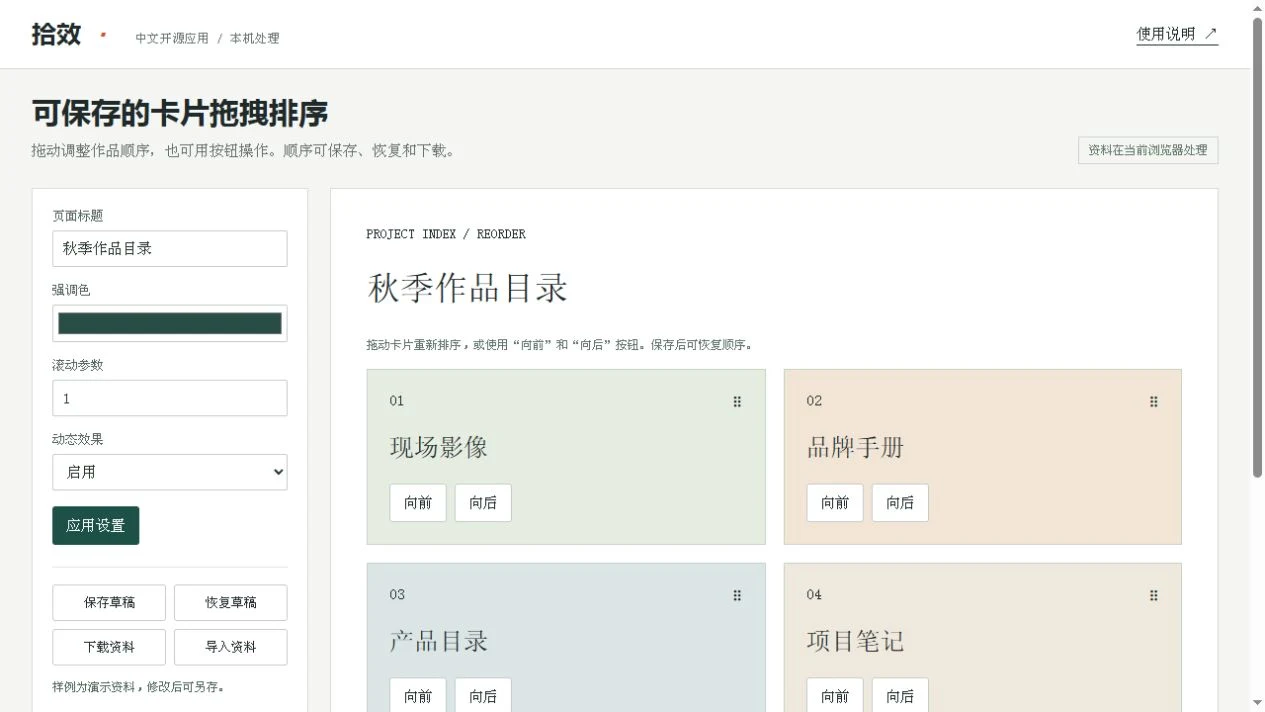Click the number 02 on 品牌手册 card
Viewport: 1265px width, 712px height.
814,401
